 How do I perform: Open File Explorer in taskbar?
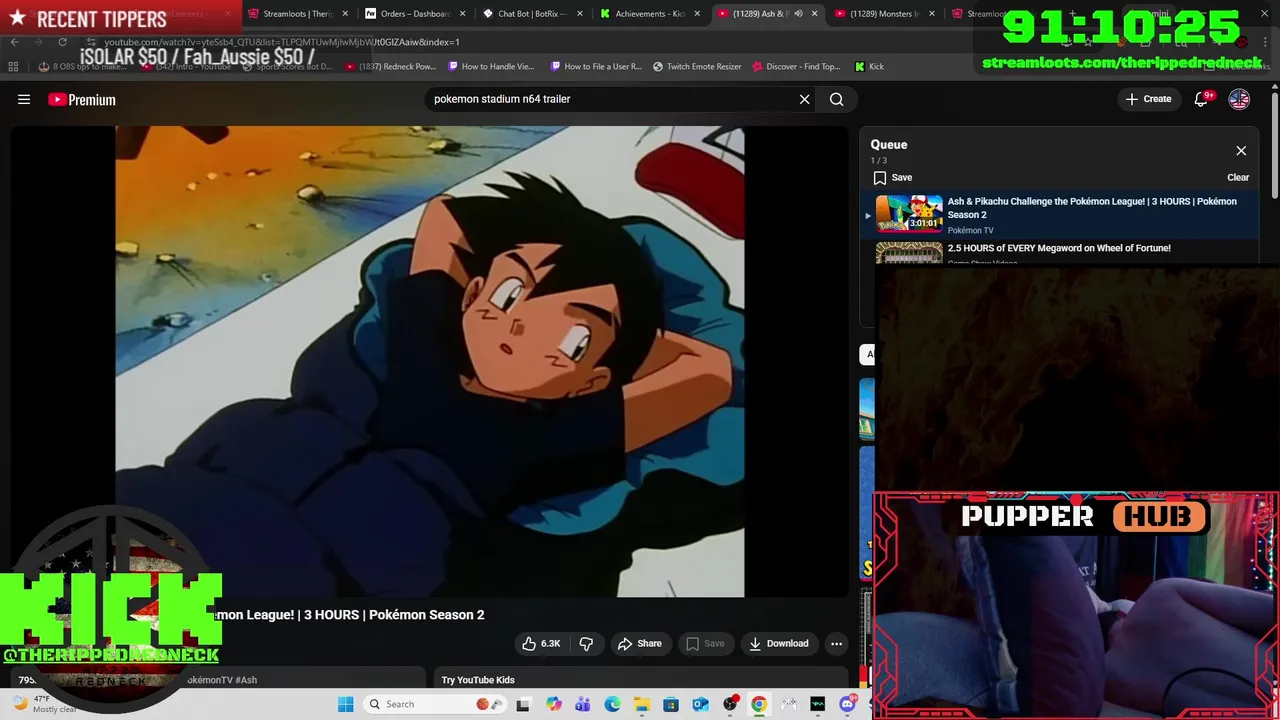(x=641, y=704)
